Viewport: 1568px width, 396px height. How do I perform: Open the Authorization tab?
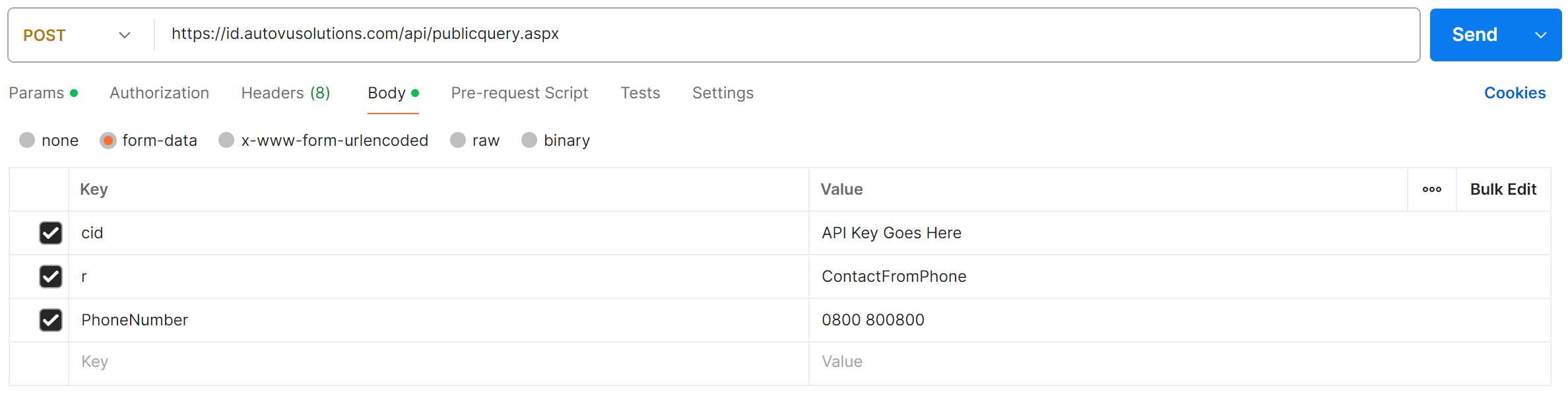pos(159,93)
